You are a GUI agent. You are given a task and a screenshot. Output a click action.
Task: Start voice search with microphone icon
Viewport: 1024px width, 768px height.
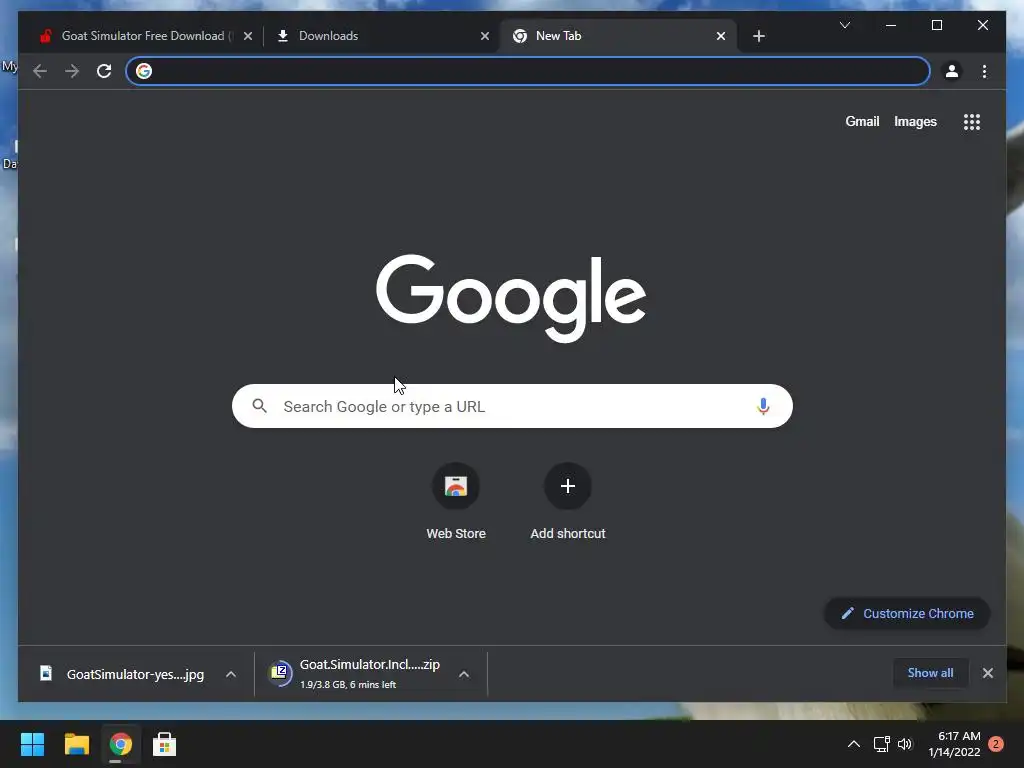coord(763,406)
